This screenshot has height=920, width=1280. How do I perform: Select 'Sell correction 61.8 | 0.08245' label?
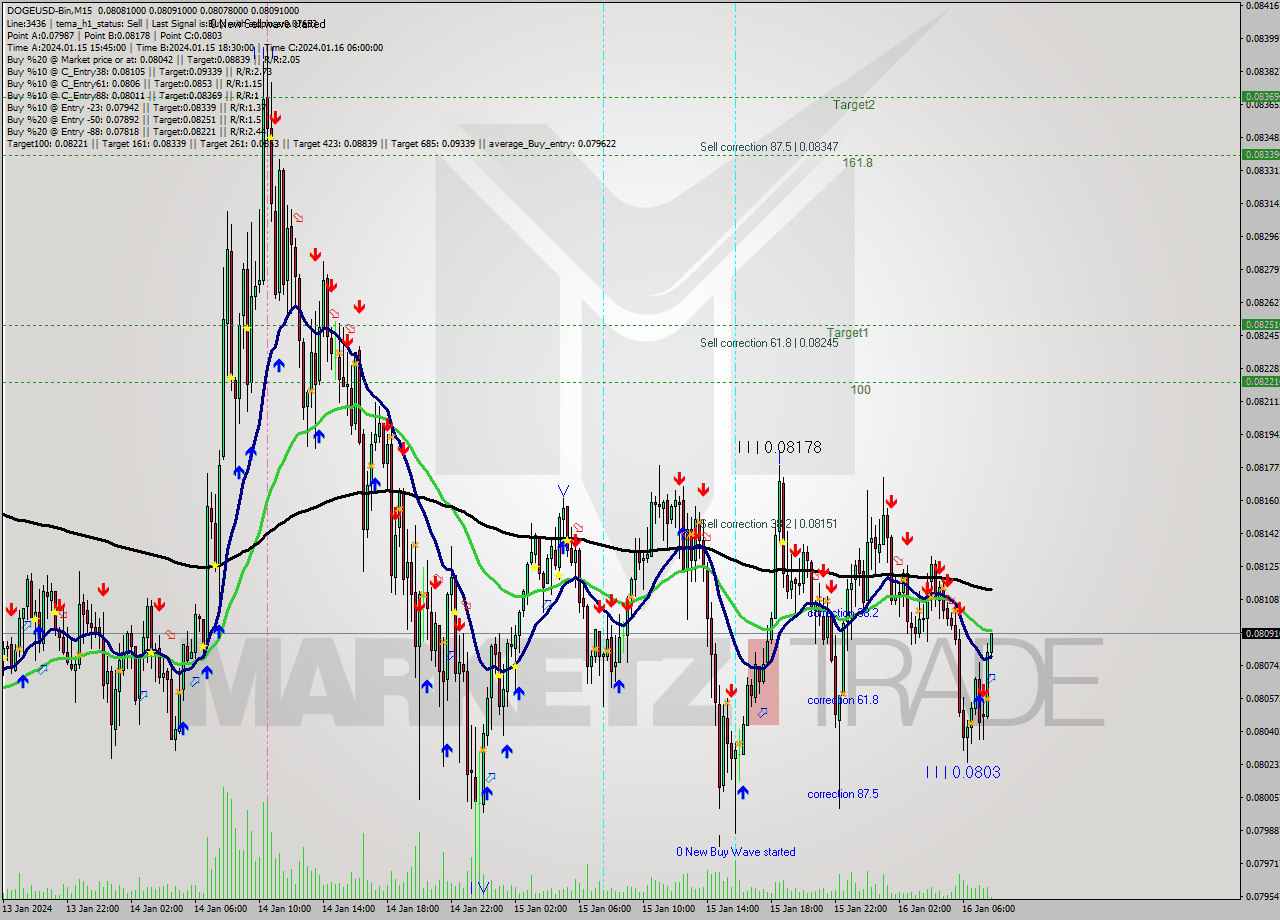(769, 343)
